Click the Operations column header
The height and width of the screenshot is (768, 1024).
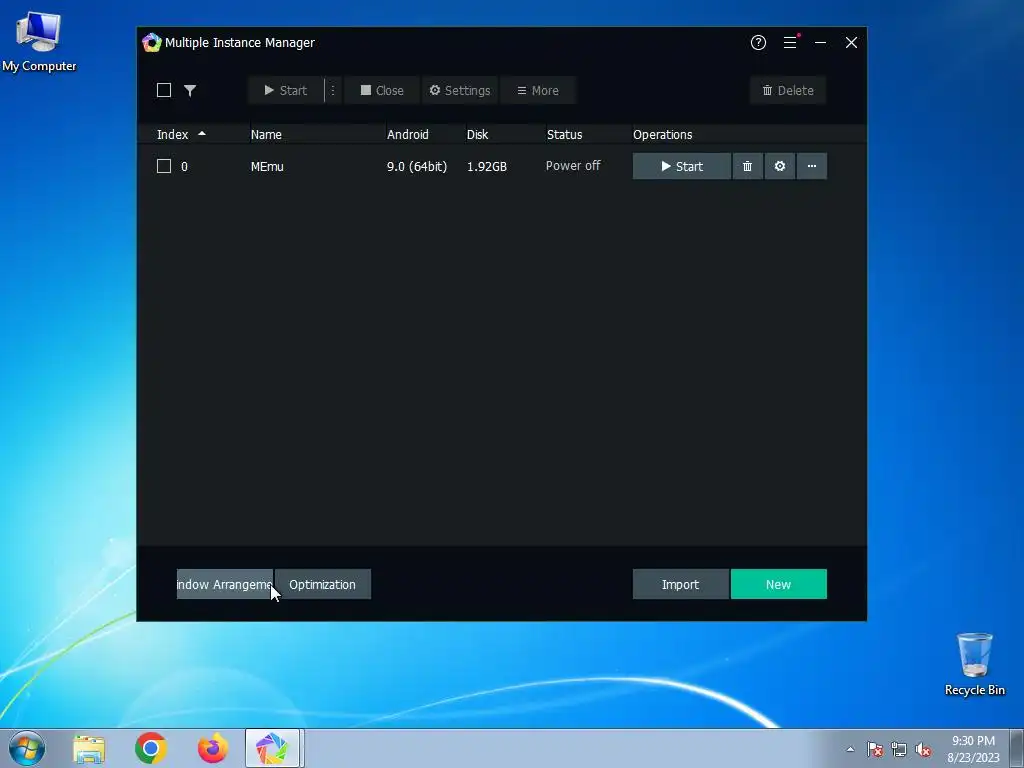(662, 135)
